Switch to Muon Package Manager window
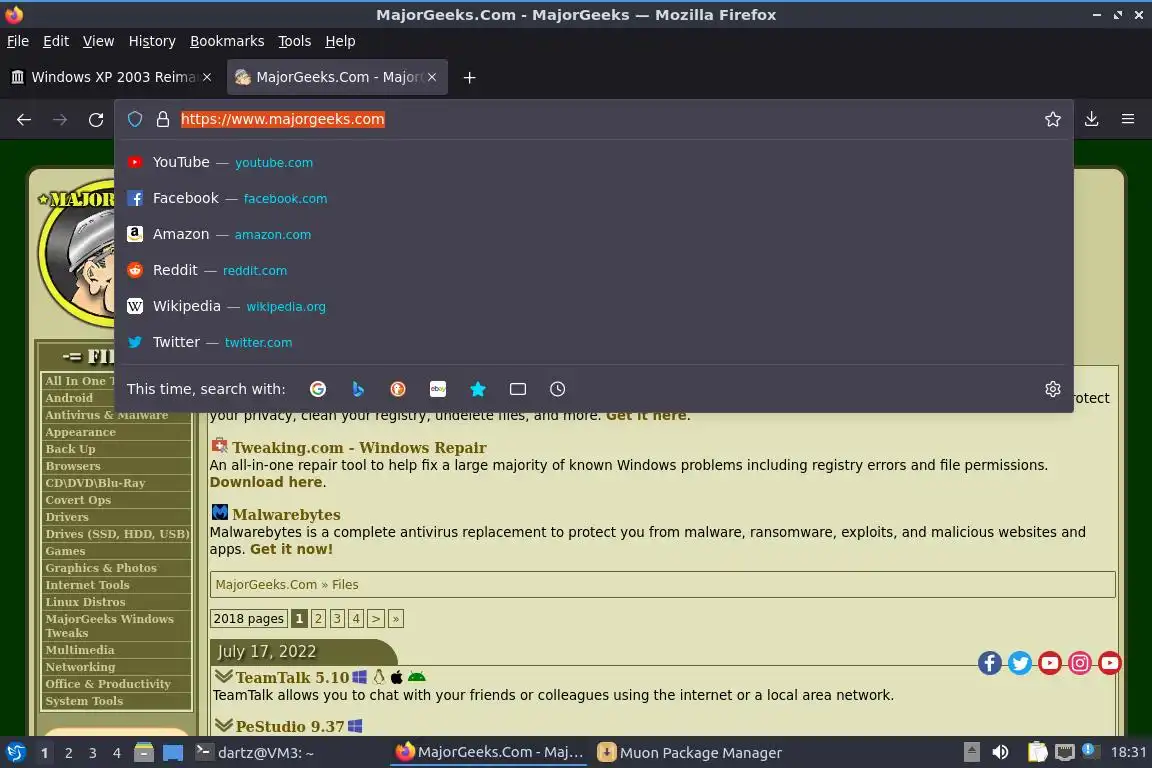 click(689, 753)
